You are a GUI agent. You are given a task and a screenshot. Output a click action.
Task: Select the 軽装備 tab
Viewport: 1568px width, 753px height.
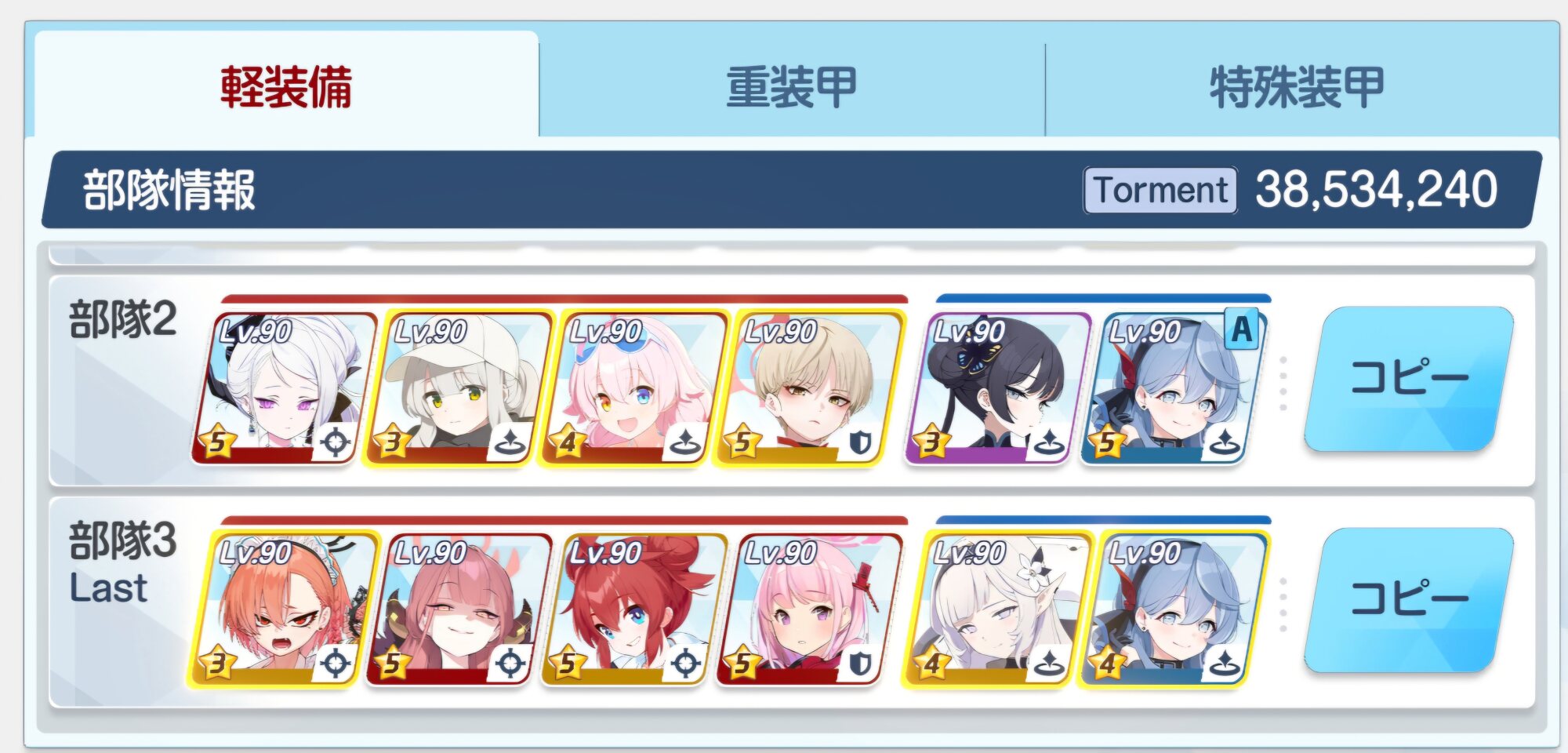pyautogui.click(x=286, y=86)
